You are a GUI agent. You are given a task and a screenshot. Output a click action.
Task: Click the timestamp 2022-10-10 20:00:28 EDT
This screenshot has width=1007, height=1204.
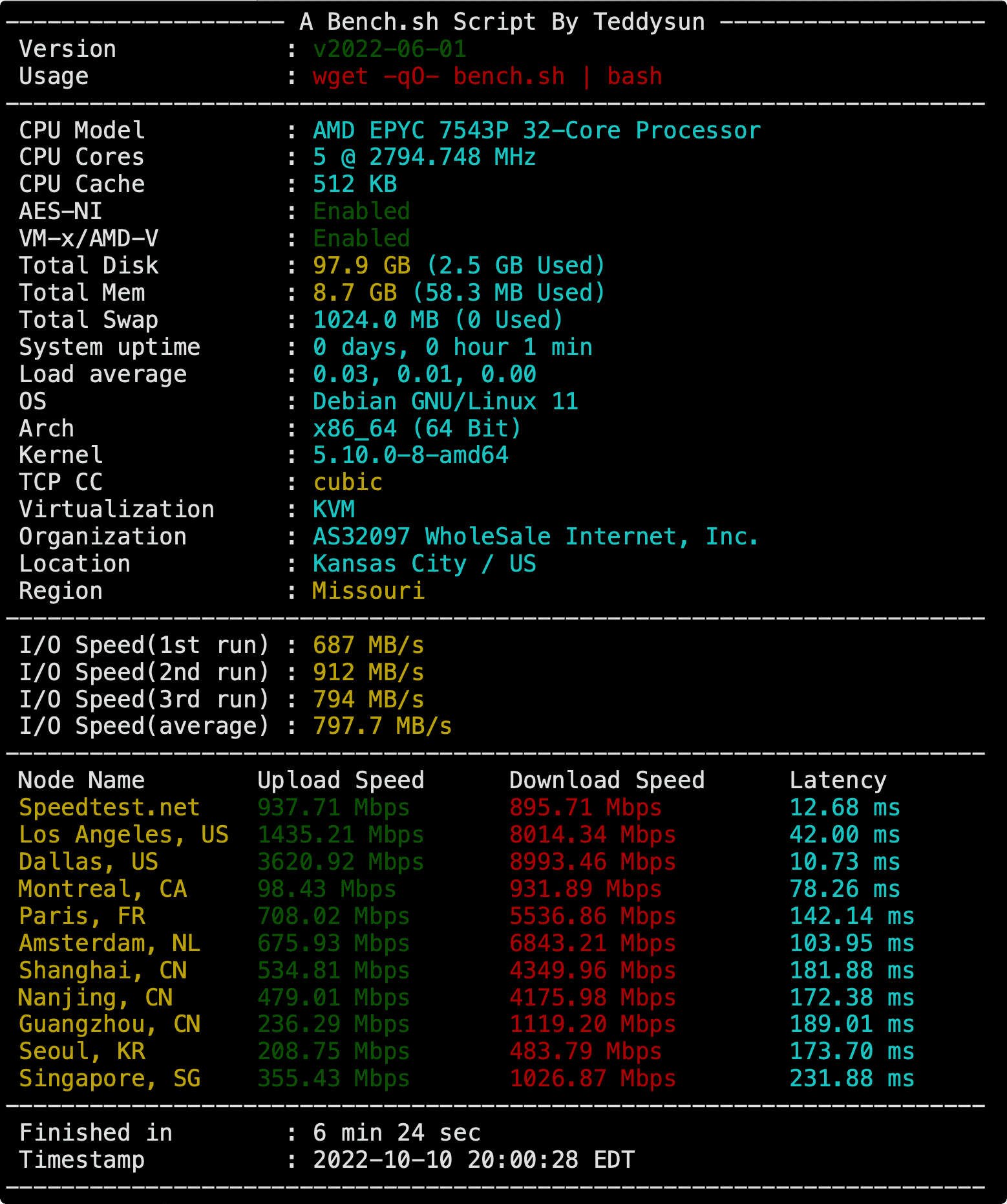tap(474, 1160)
